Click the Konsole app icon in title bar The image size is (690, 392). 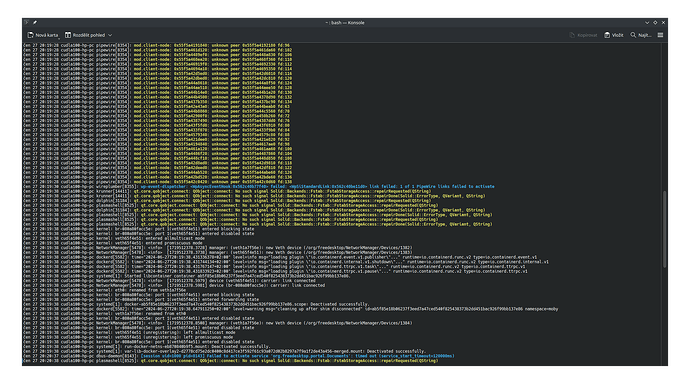pyautogui.click(x=27, y=22)
